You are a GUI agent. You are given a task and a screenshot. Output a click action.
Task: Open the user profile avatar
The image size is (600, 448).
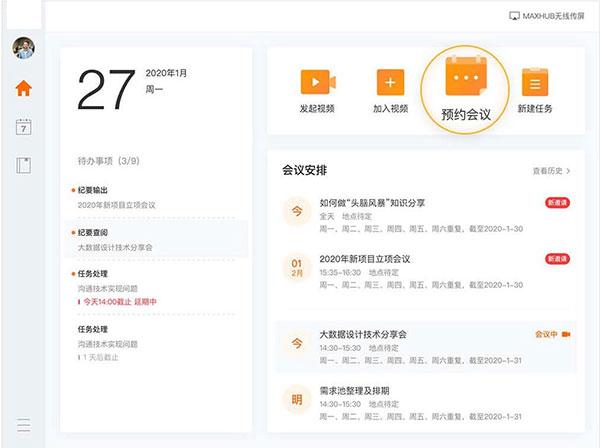(23, 48)
